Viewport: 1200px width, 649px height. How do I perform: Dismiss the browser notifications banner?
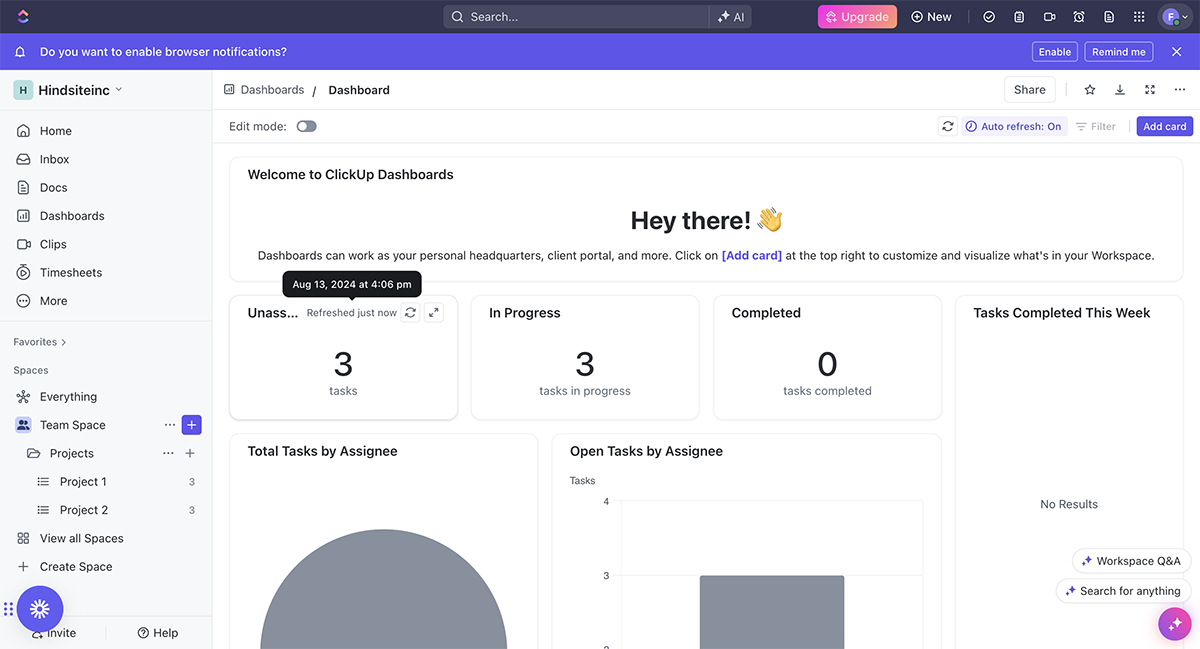click(1176, 52)
